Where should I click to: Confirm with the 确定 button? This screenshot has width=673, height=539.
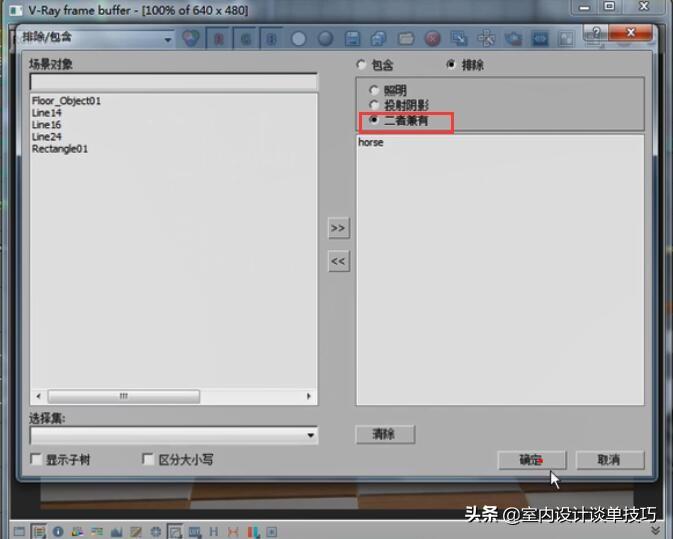[532, 460]
